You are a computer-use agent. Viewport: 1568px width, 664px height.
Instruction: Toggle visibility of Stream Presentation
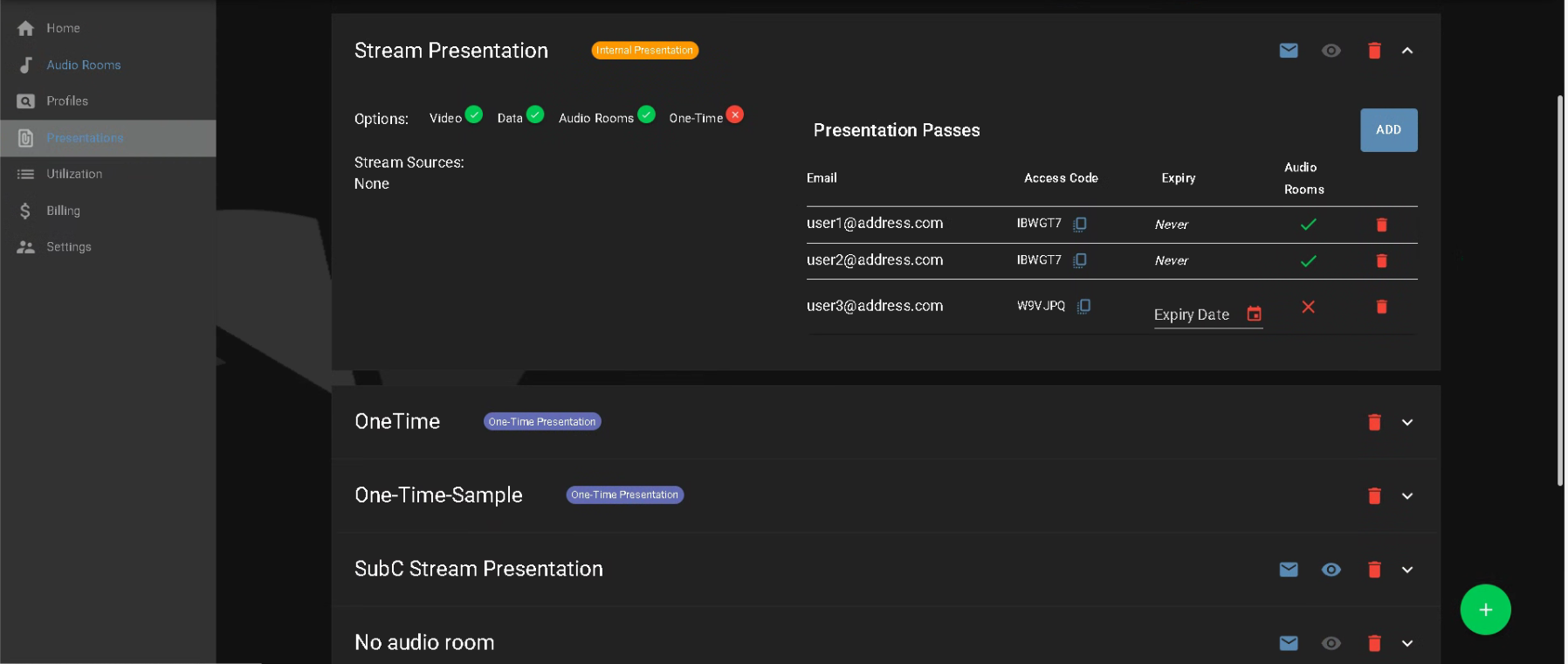1331,51
